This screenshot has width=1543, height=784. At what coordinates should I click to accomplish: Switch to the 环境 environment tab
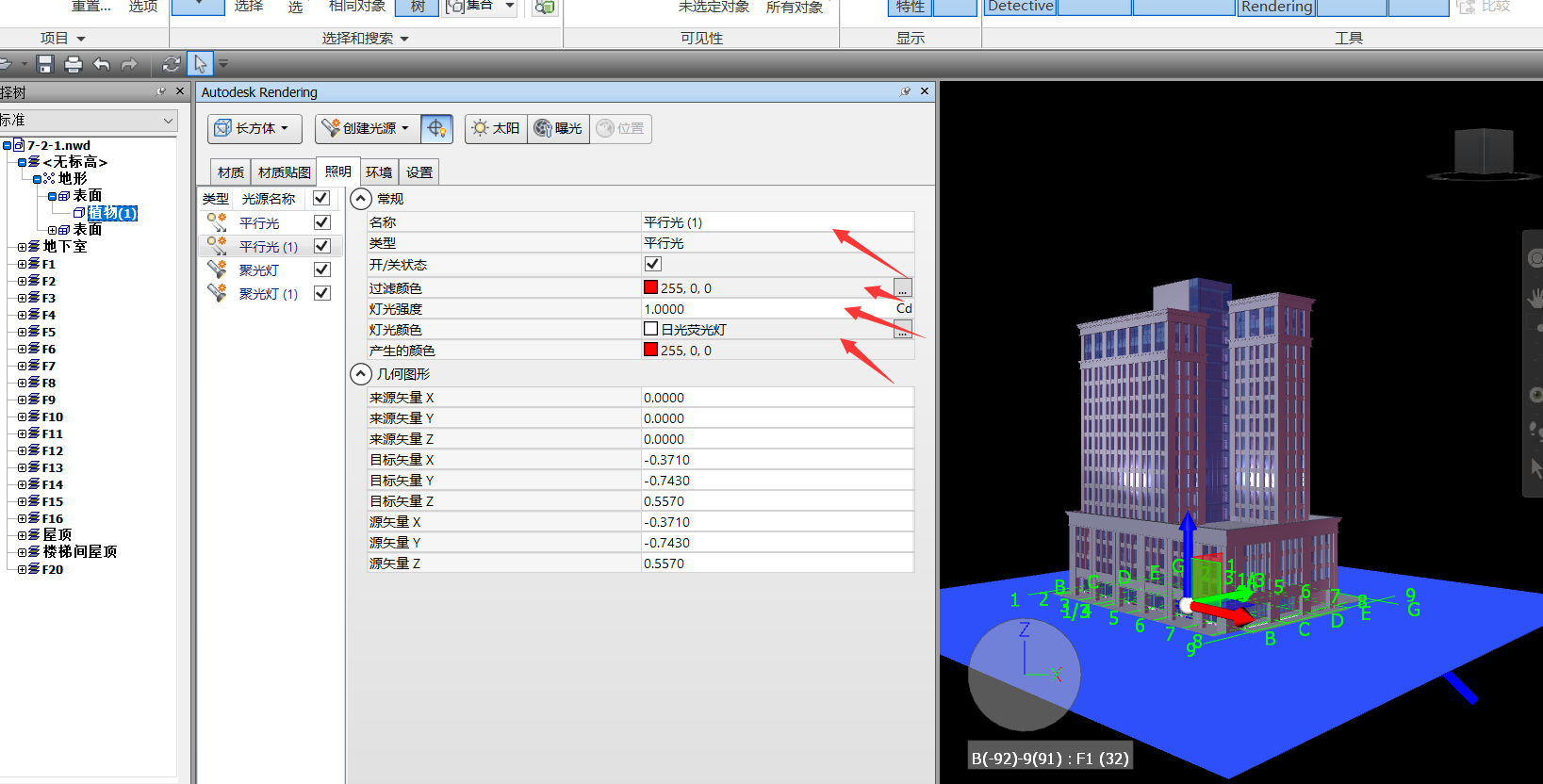click(379, 172)
